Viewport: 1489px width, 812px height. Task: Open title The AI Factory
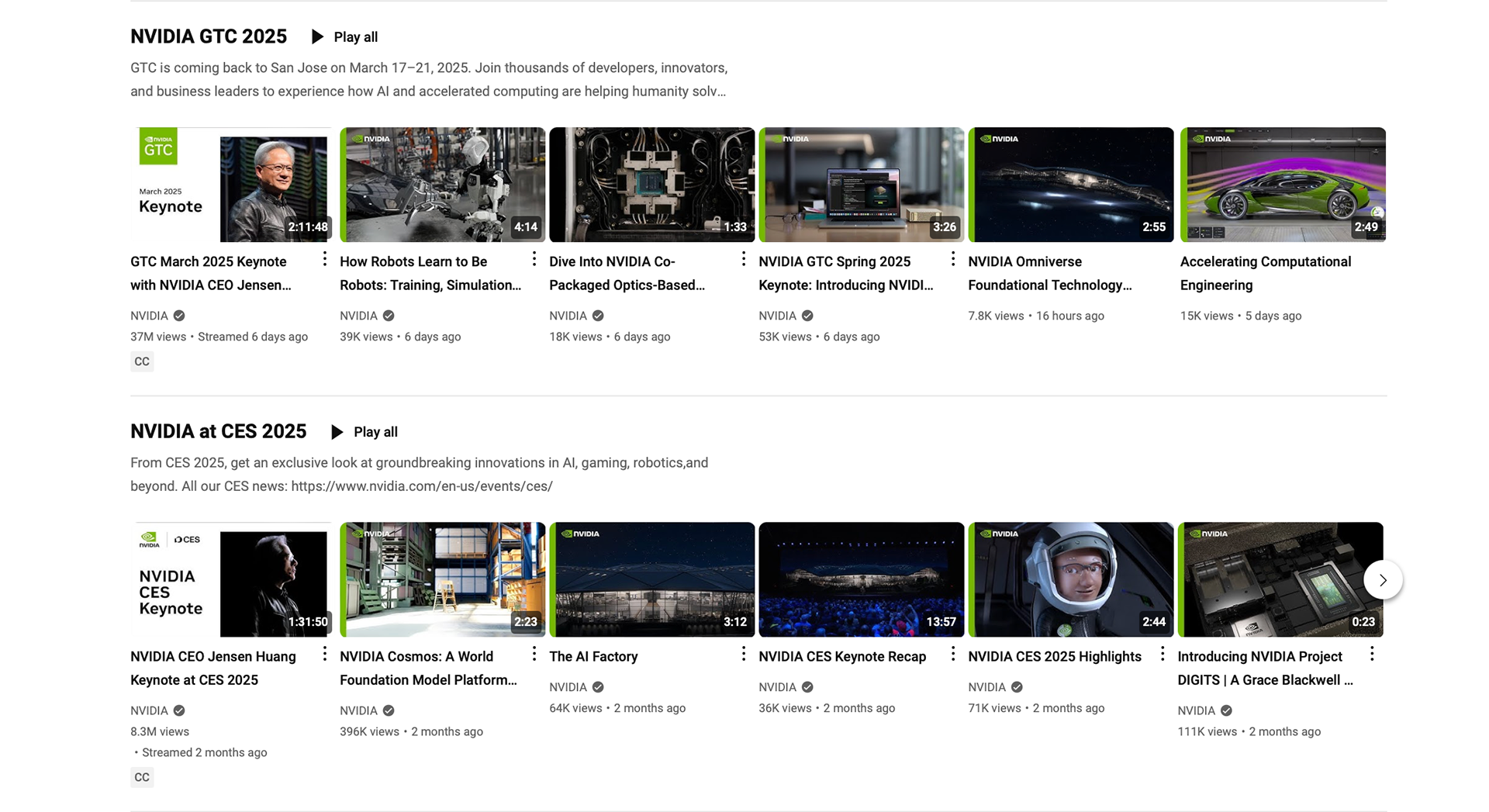click(593, 656)
